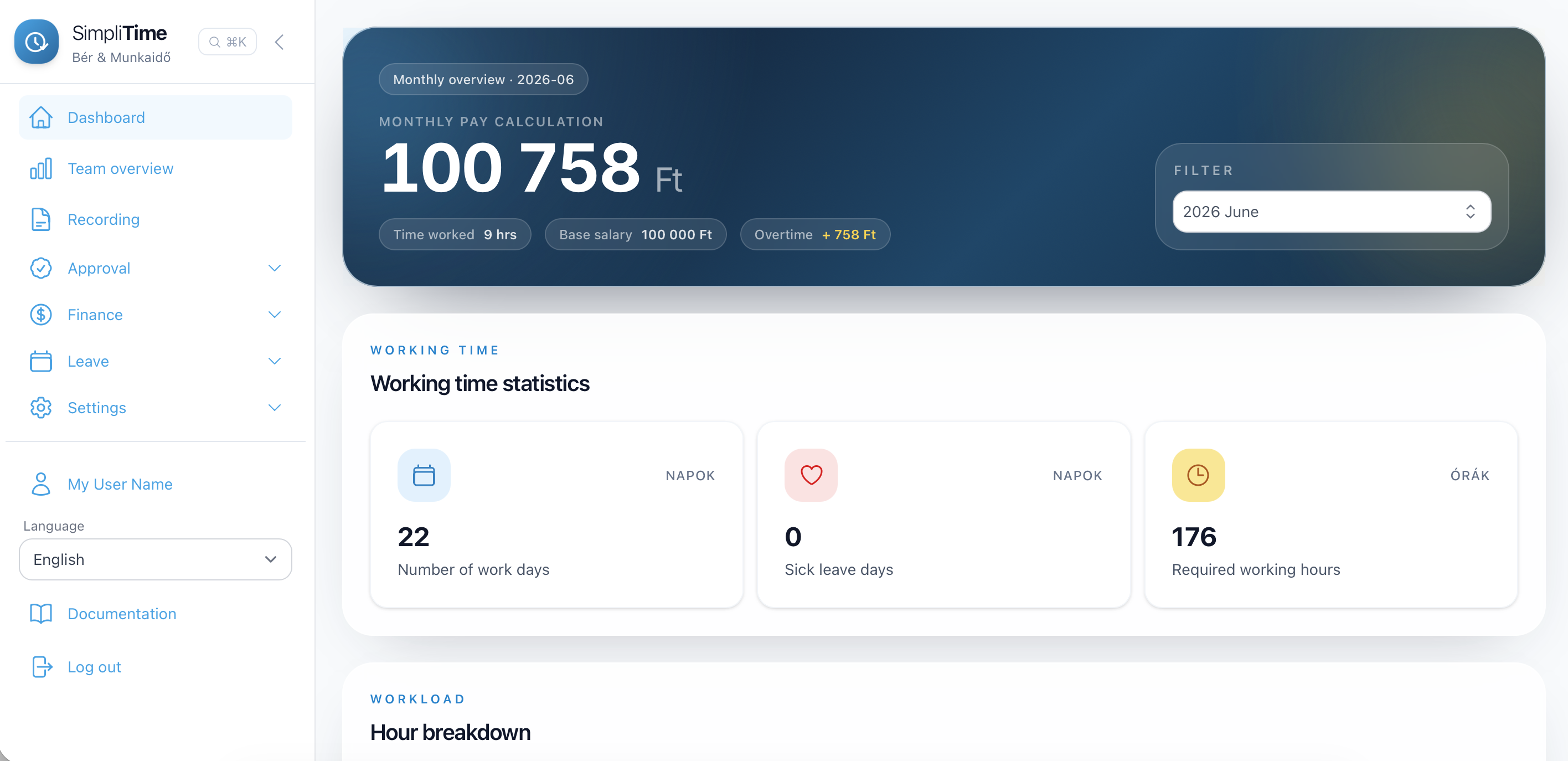Click the Dashboard home icon
1568x761 pixels.
point(41,117)
